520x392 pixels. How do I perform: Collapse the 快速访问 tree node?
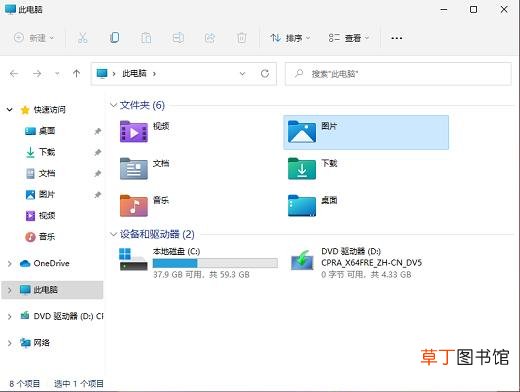10,109
